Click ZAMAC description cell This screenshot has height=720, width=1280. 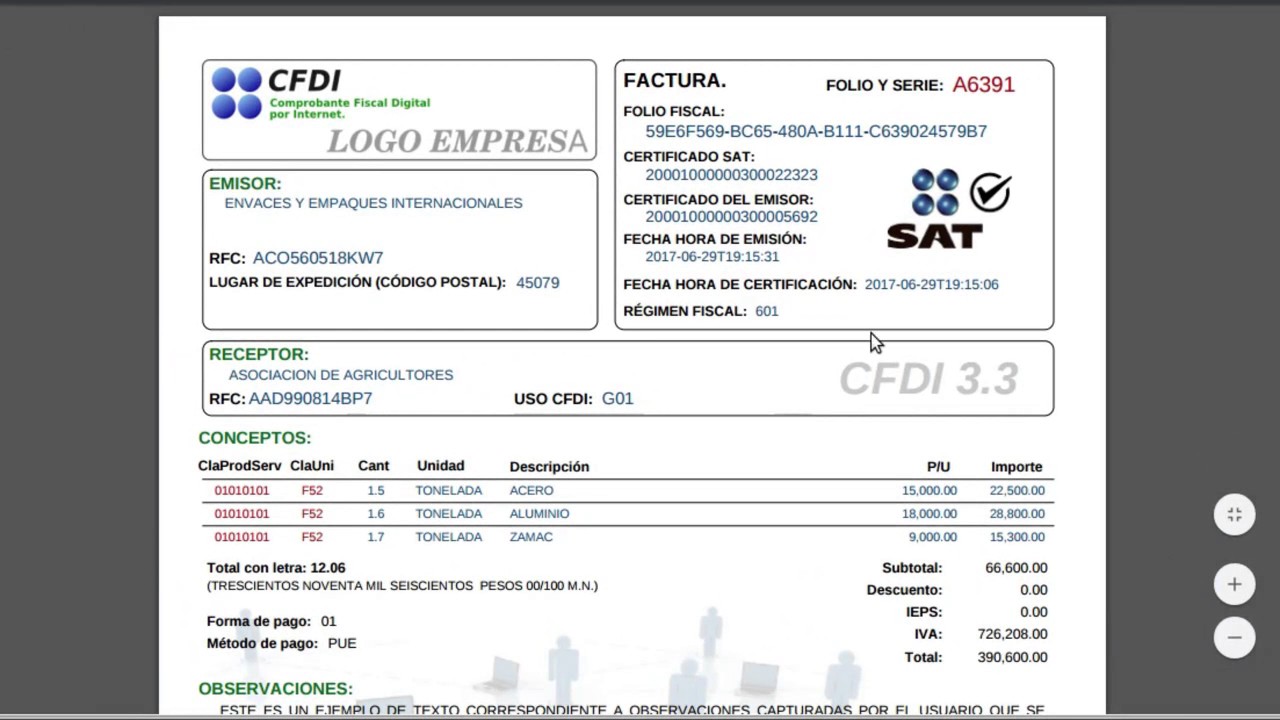pos(531,537)
